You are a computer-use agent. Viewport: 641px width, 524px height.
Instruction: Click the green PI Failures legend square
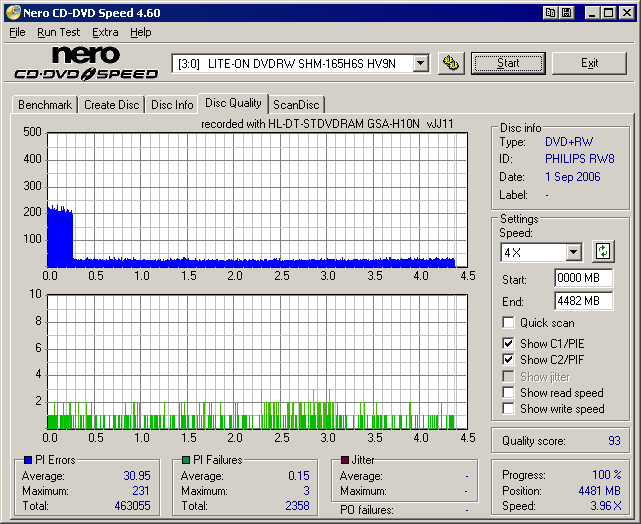186,460
